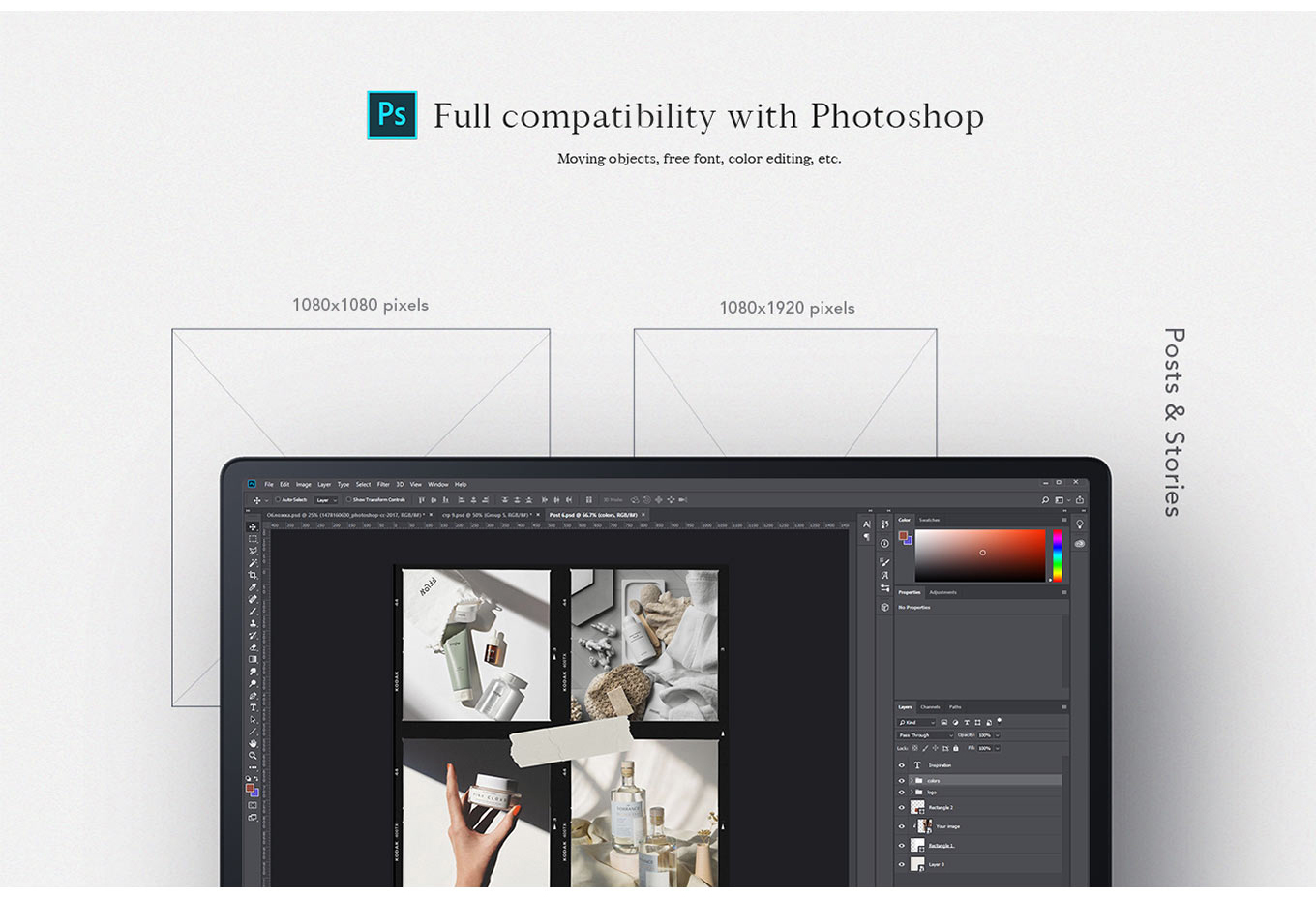
Task: Open the History panel icon
Action: coord(884,524)
